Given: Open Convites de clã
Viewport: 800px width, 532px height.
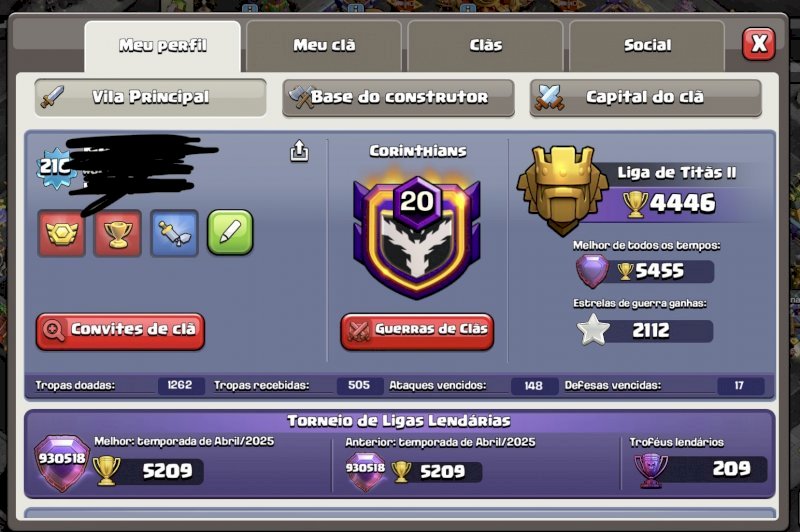Looking at the screenshot, I should (120, 331).
